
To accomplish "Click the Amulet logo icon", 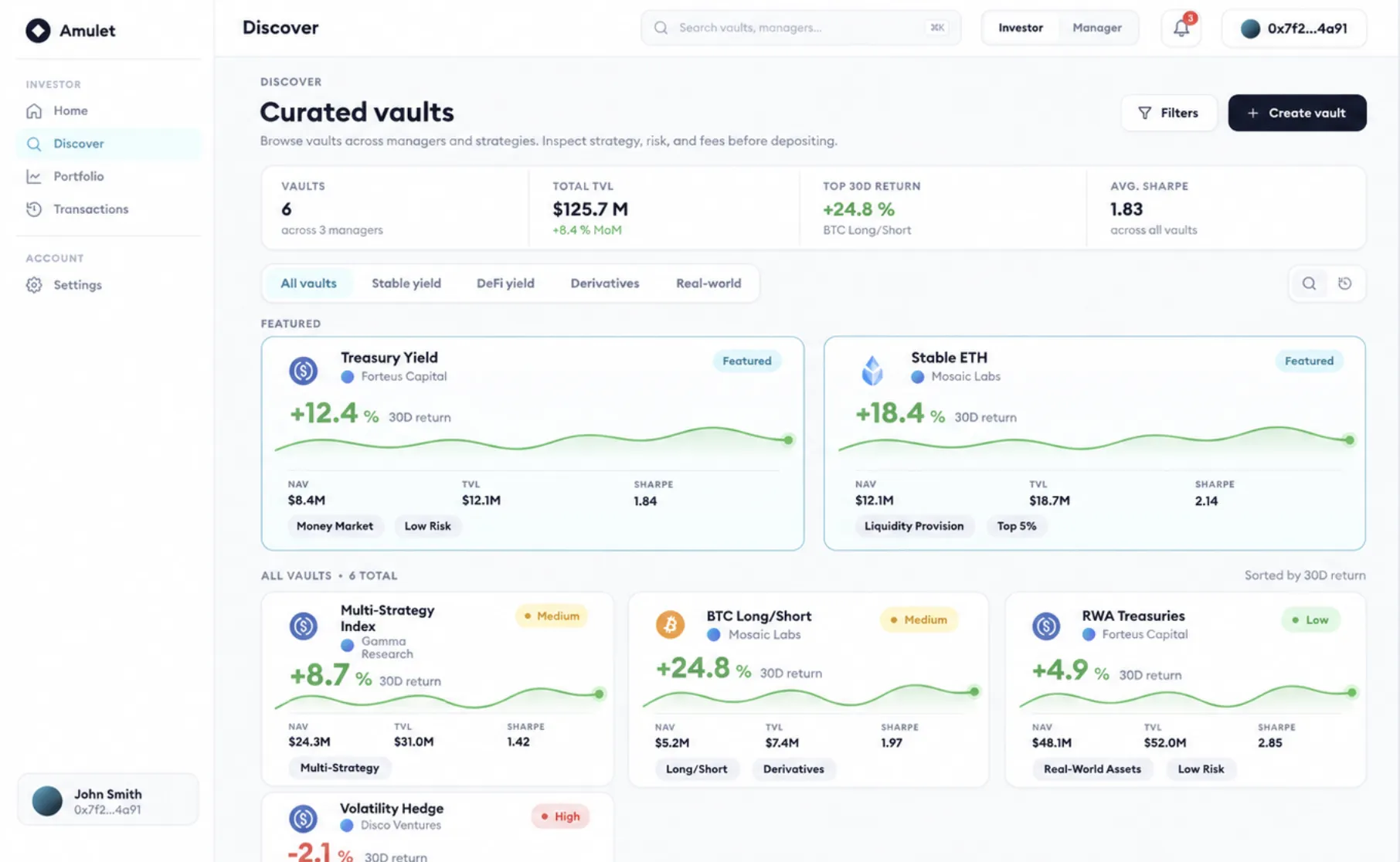I will point(38,30).
